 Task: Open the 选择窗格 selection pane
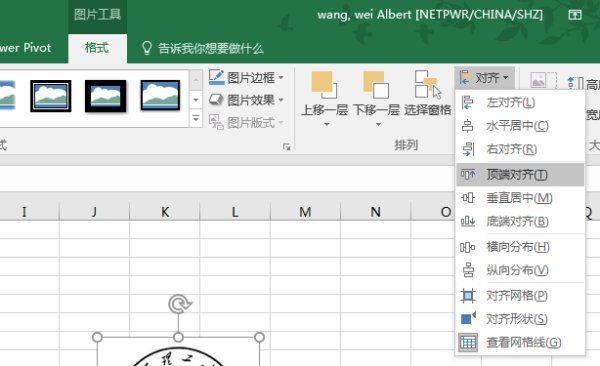pyautogui.click(x=428, y=94)
